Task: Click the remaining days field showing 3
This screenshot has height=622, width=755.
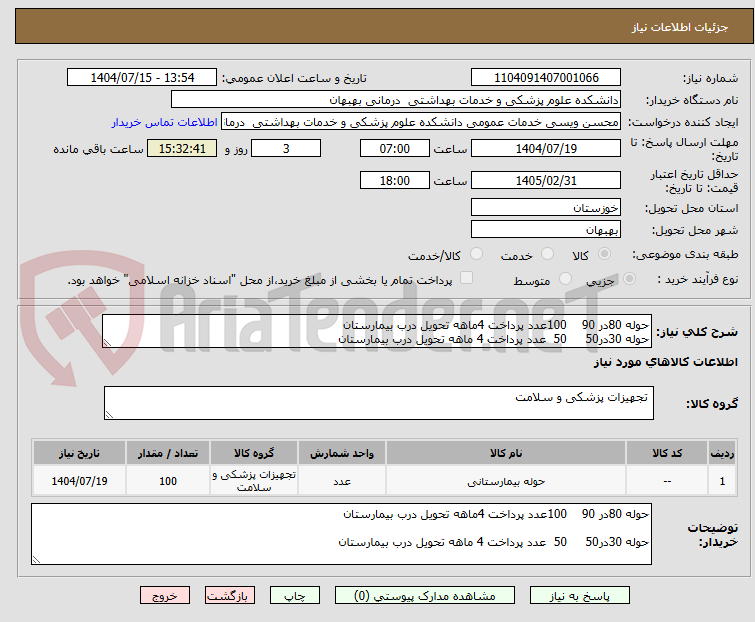Action: click(286, 148)
